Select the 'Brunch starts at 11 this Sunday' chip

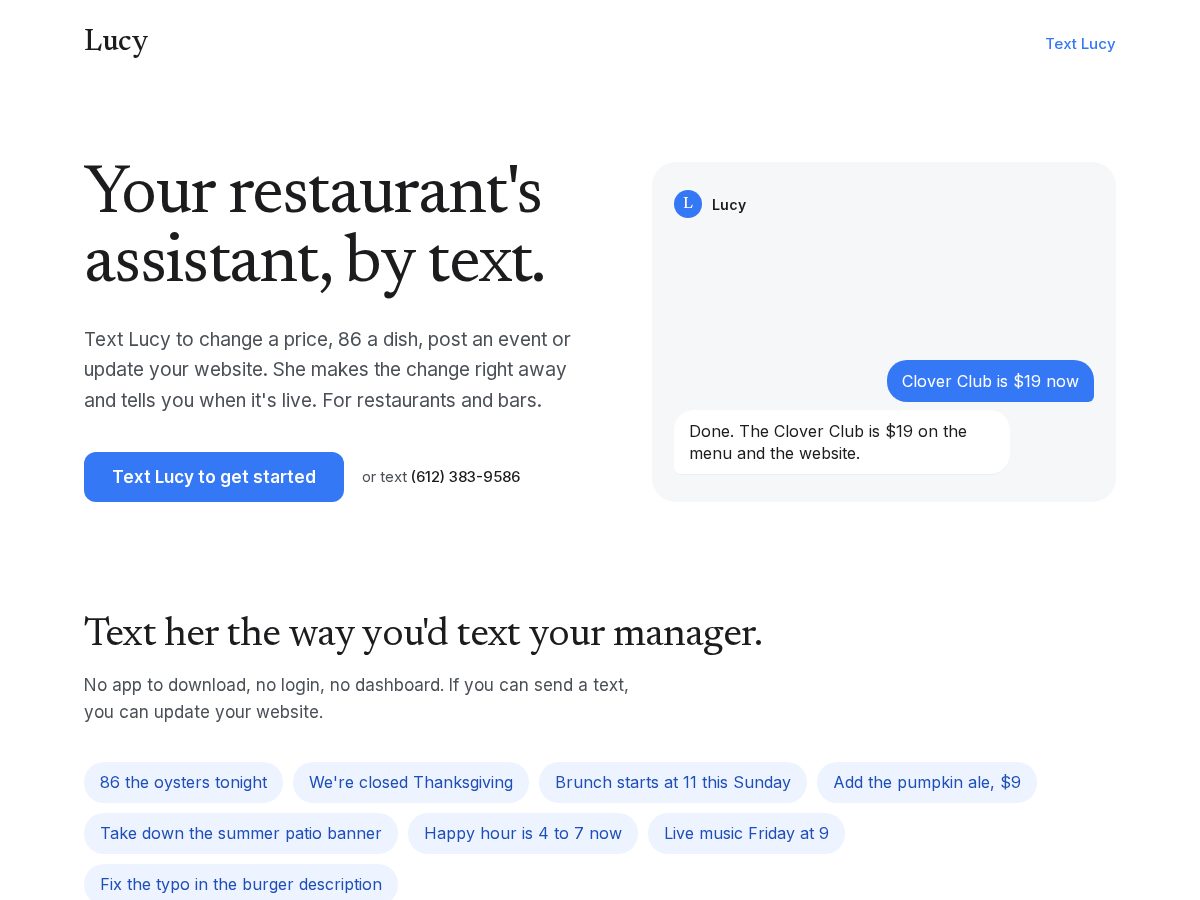tap(673, 782)
